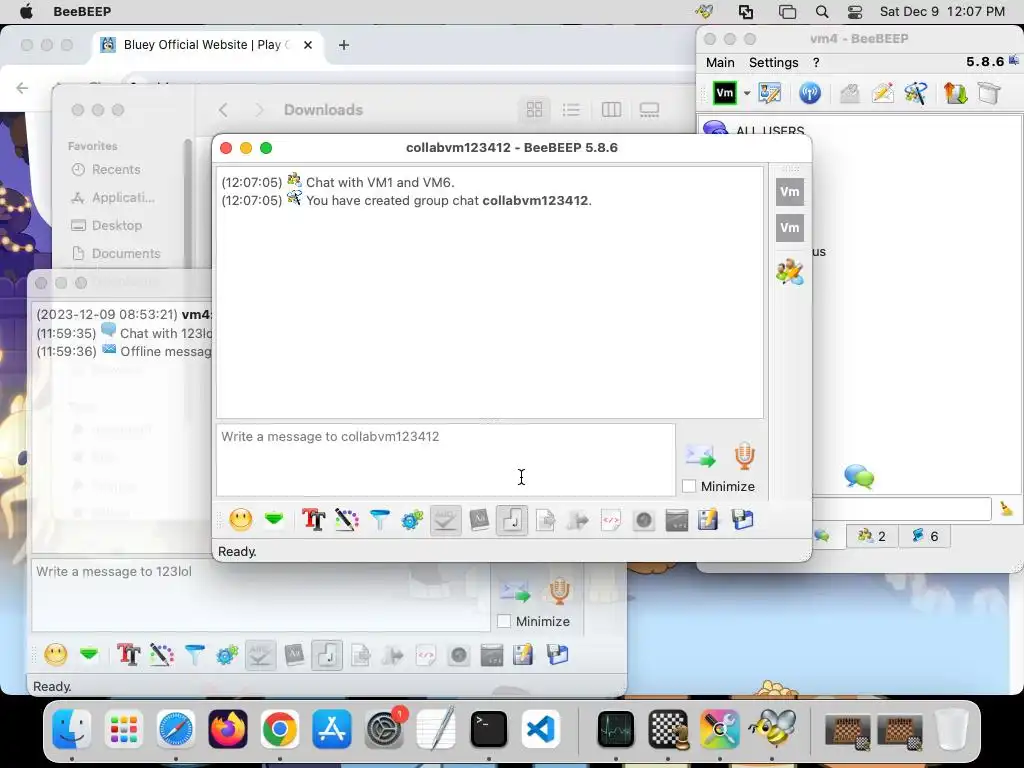Edit your profile icon in vm4 toolbar
1024x768 pixels.
point(770,93)
